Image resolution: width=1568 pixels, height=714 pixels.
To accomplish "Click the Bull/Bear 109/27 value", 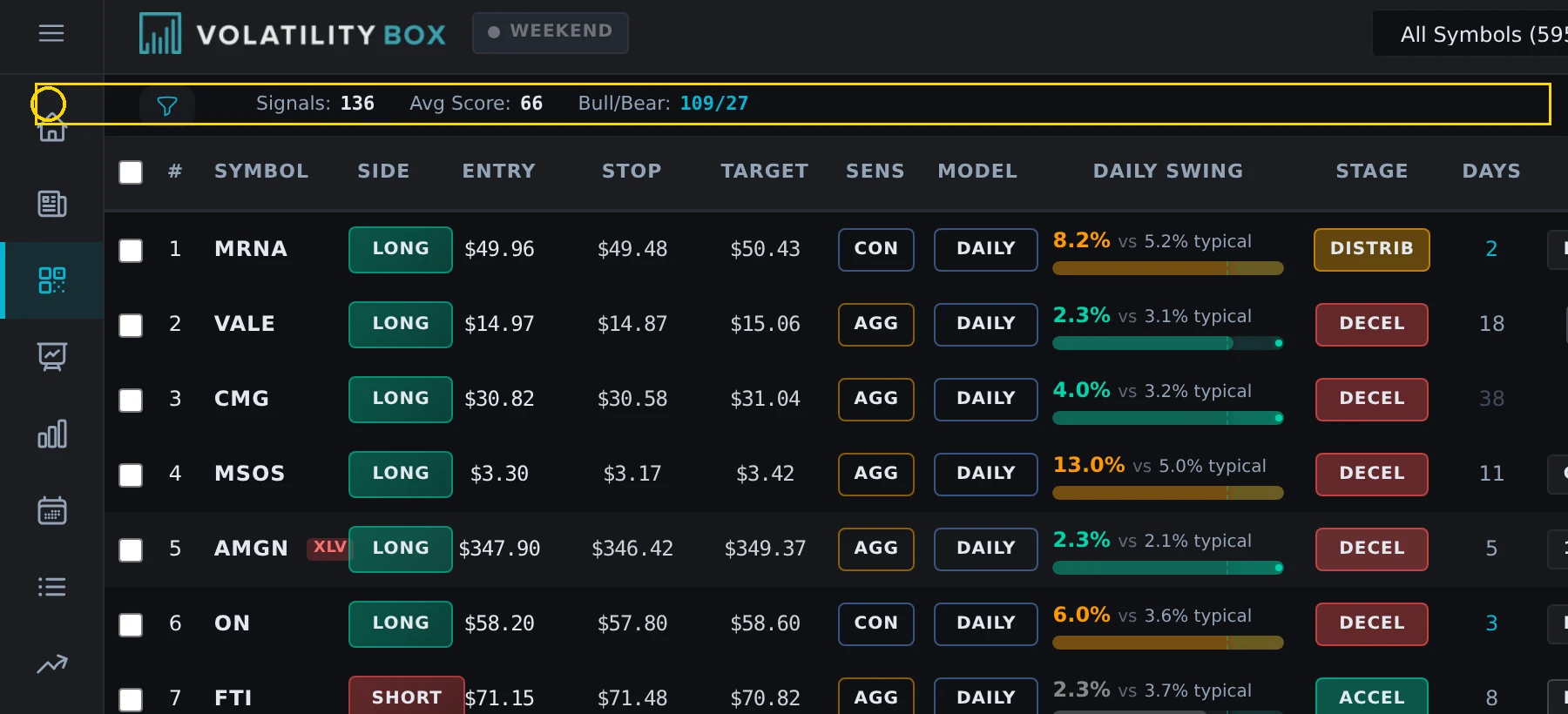I will (713, 104).
